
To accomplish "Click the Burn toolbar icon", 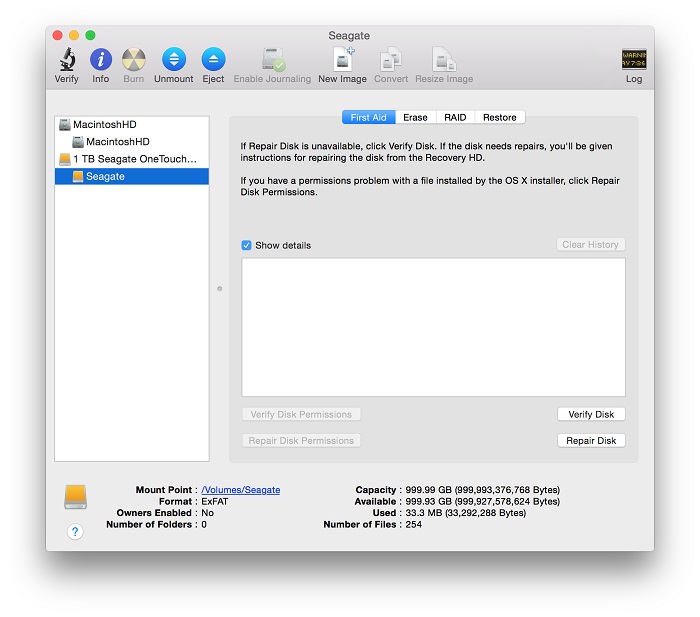I will 134,60.
